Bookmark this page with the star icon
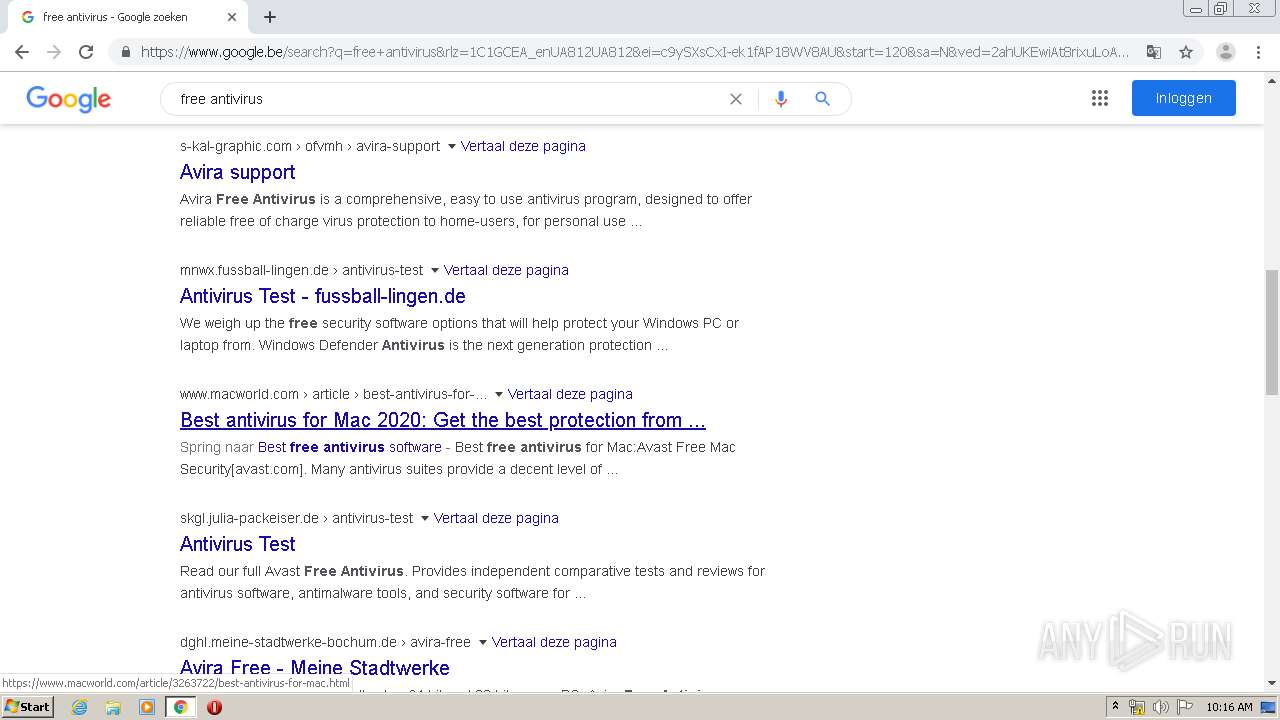Viewport: 1280px width, 720px height. [x=1186, y=52]
